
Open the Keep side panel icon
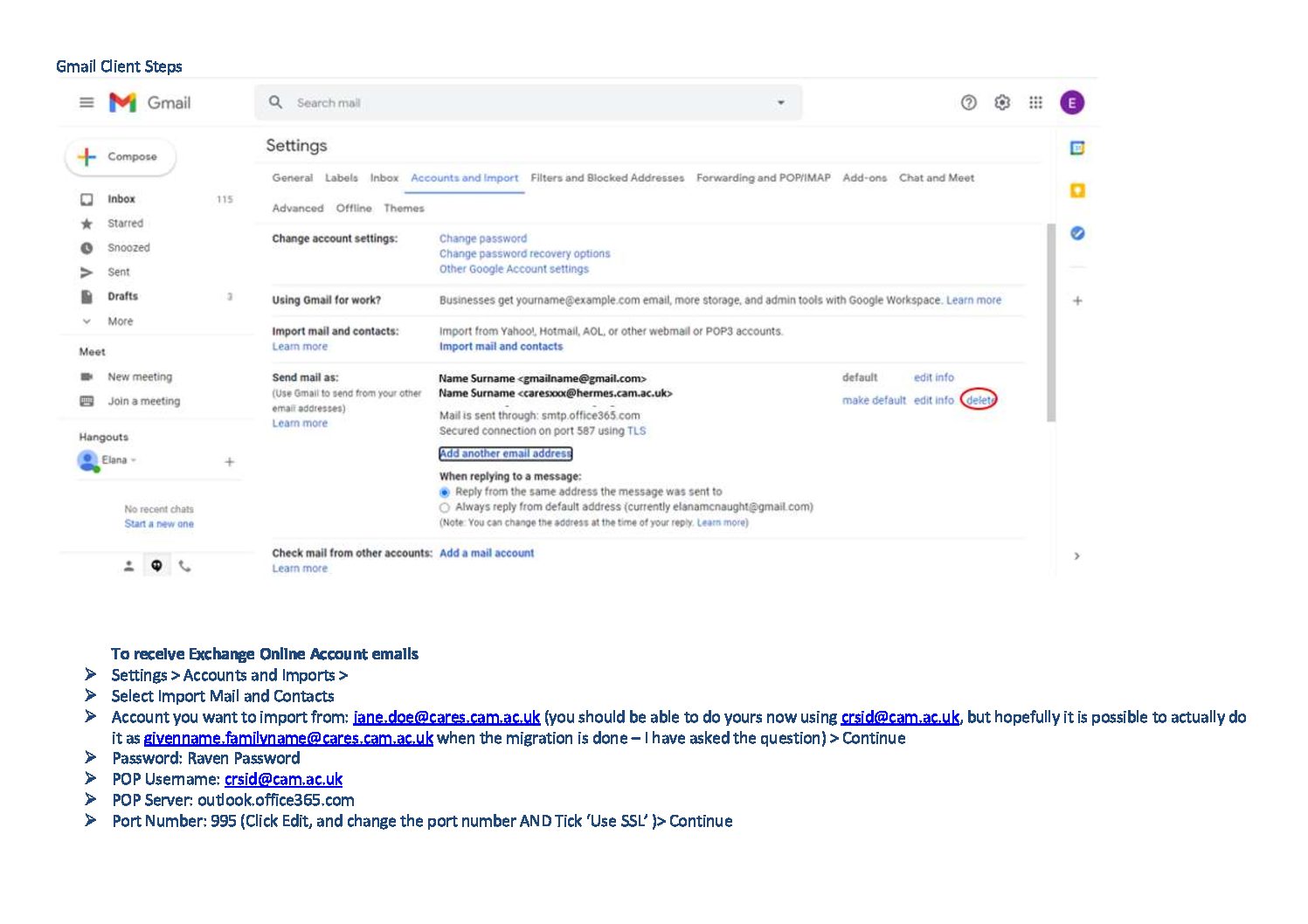(1077, 190)
